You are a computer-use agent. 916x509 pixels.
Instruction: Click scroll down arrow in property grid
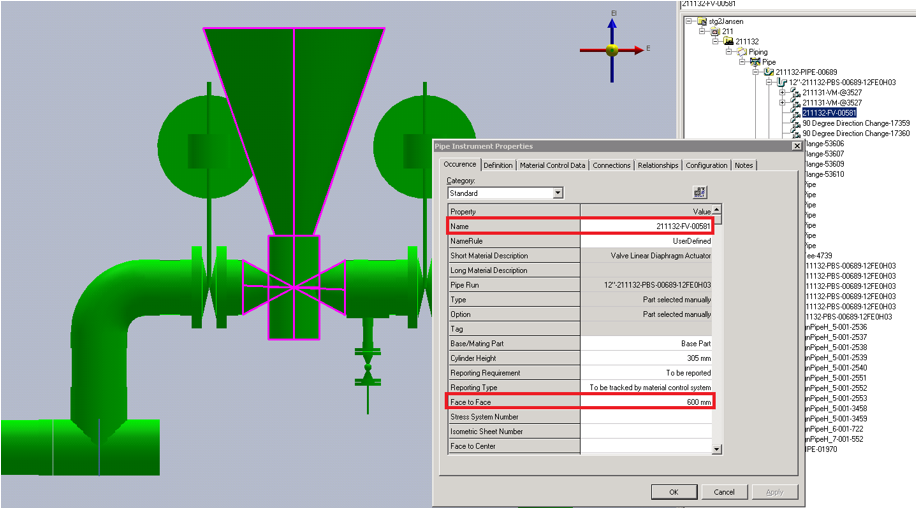tap(716, 450)
